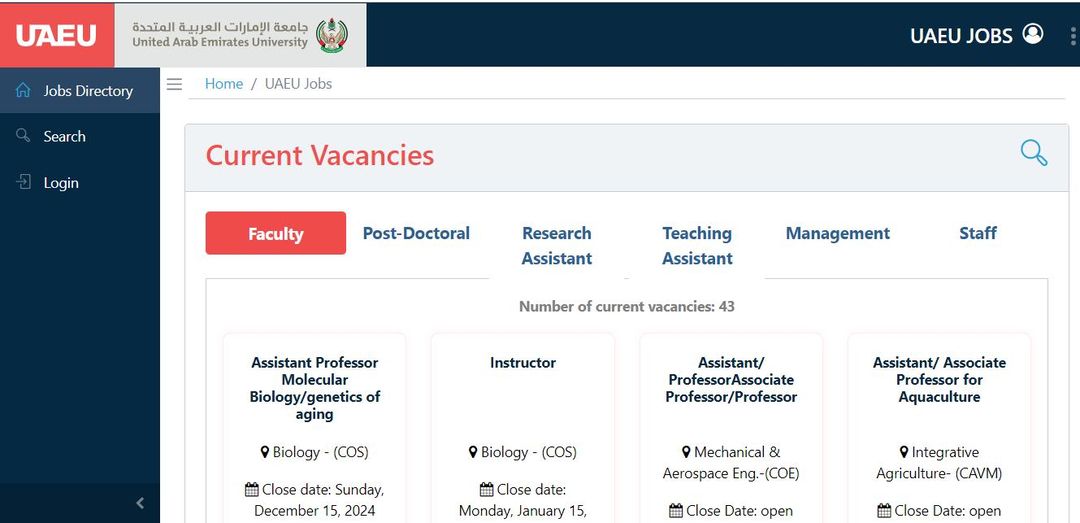Select the Management tab
This screenshot has width=1080, height=523.
point(838,233)
